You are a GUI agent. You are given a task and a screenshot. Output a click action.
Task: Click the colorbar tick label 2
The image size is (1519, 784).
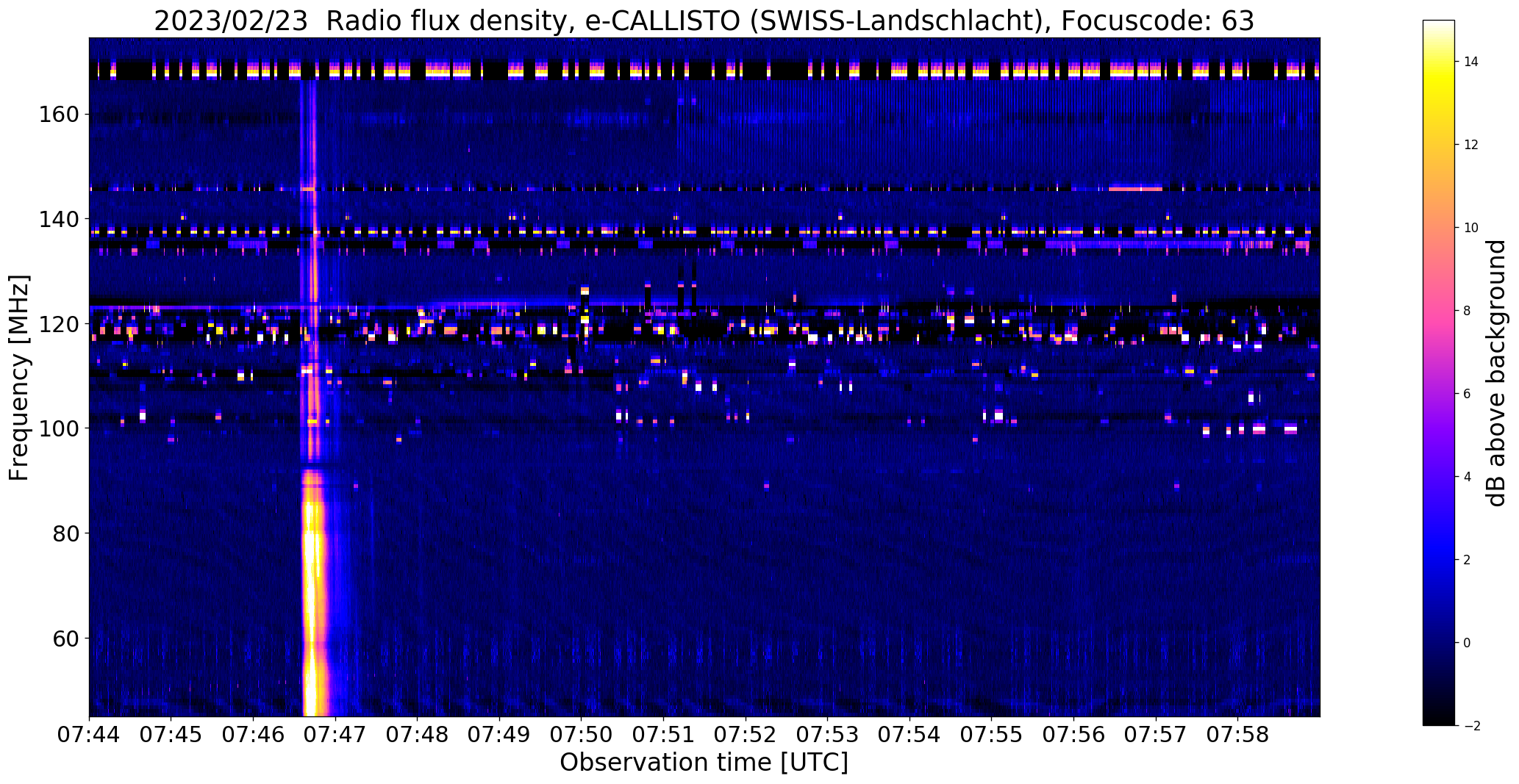[1468, 560]
